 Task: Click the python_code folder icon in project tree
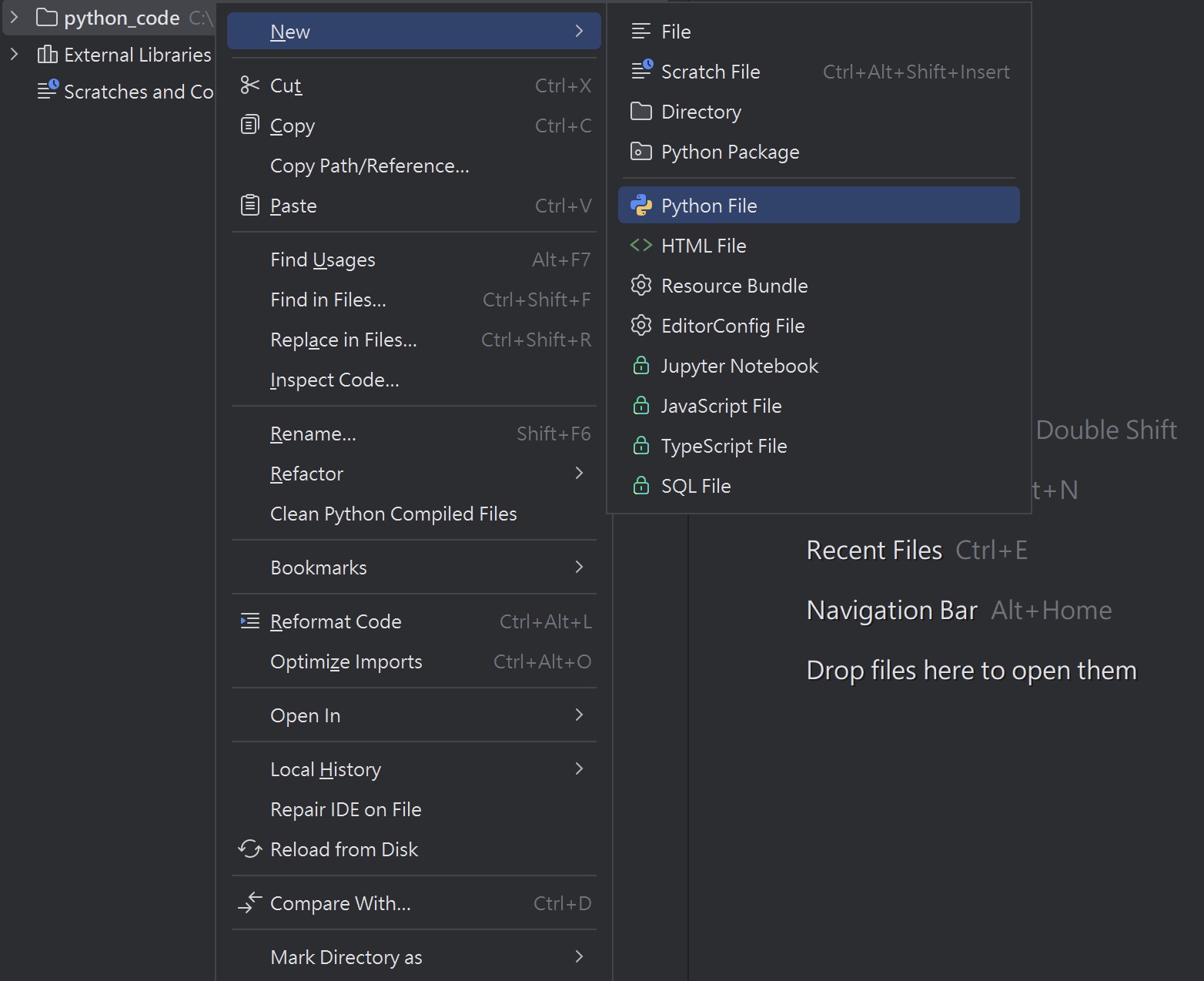47,17
